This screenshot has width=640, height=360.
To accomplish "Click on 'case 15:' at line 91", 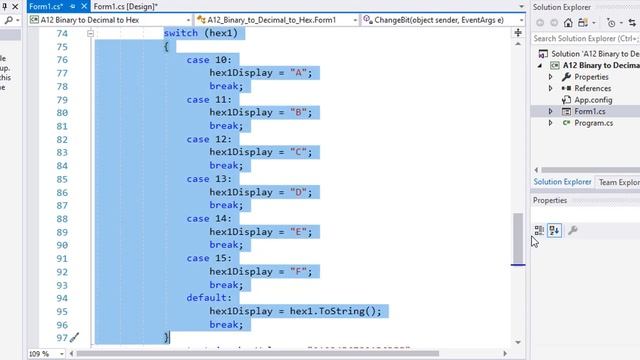I will point(209,258).
